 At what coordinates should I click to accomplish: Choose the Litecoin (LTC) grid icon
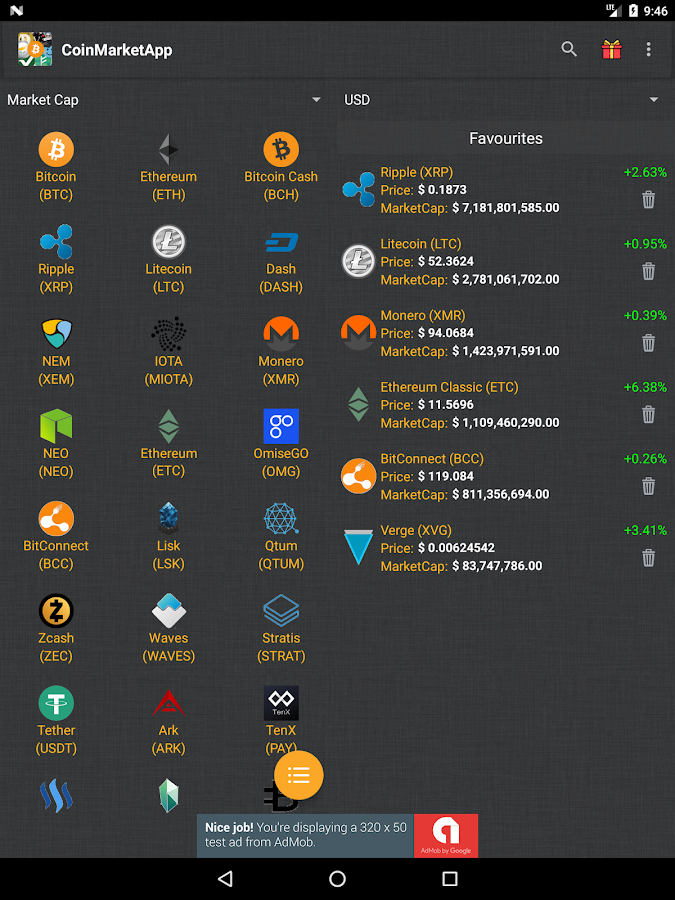(x=168, y=242)
